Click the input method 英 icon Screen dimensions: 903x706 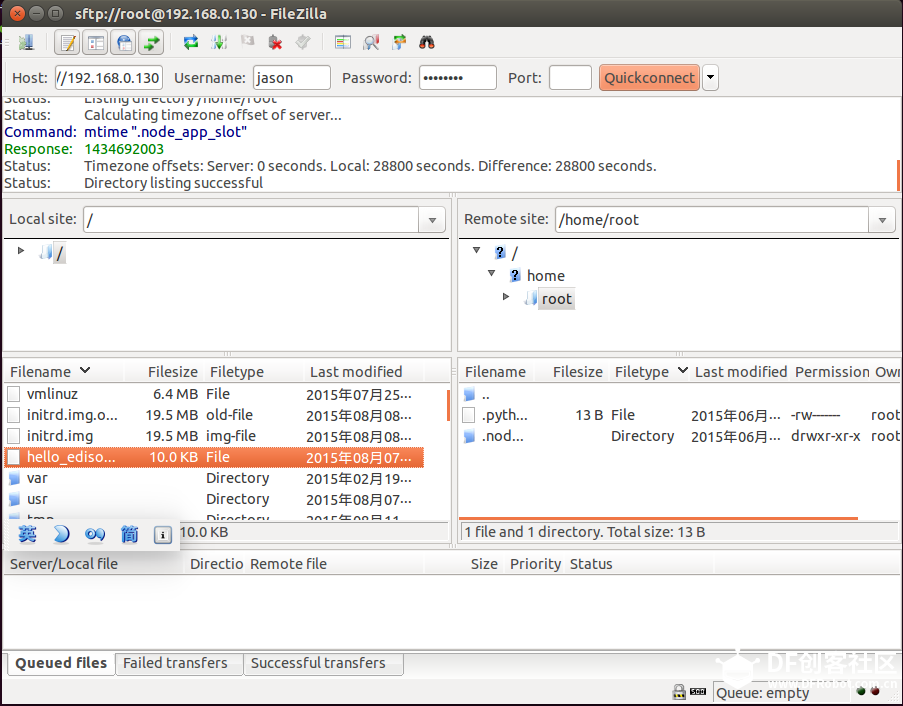[27, 534]
